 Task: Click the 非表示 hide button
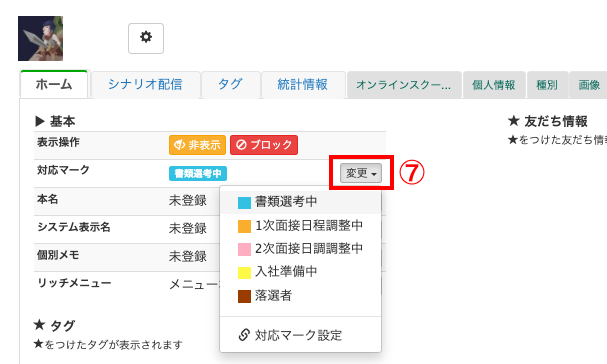(x=197, y=145)
